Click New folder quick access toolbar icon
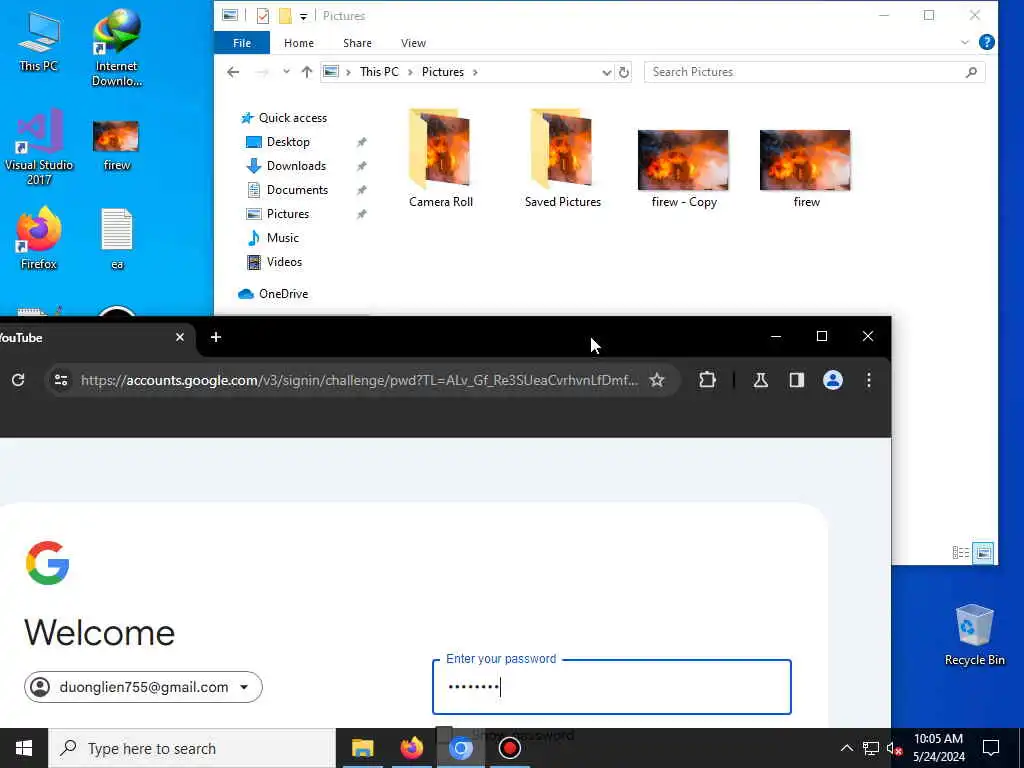This screenshot has width=1024, height=768. pos(285,16)
